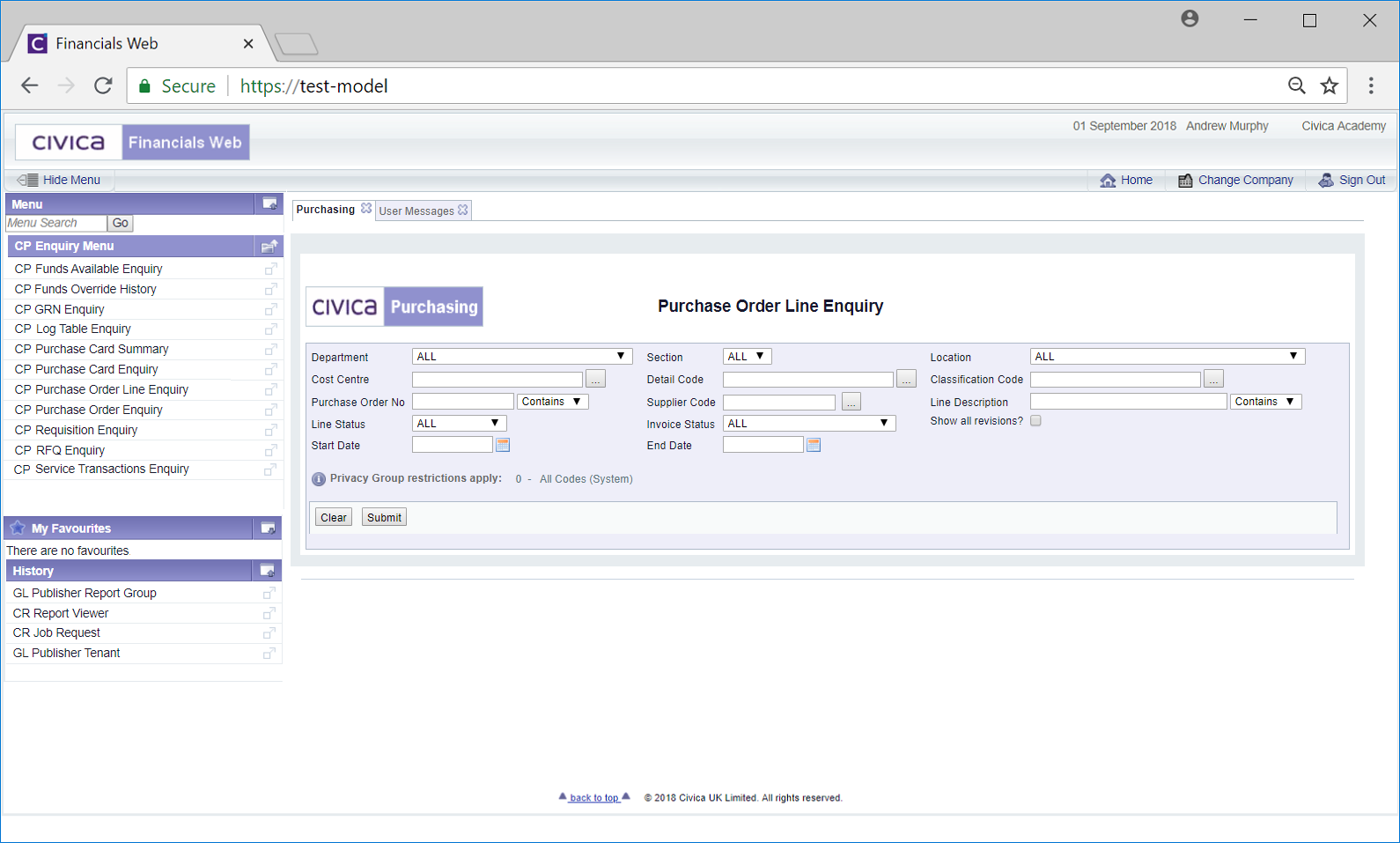Click the Supplier Code lookup button
Viewport: 1400px width, 843px height.
coord(851,402)
